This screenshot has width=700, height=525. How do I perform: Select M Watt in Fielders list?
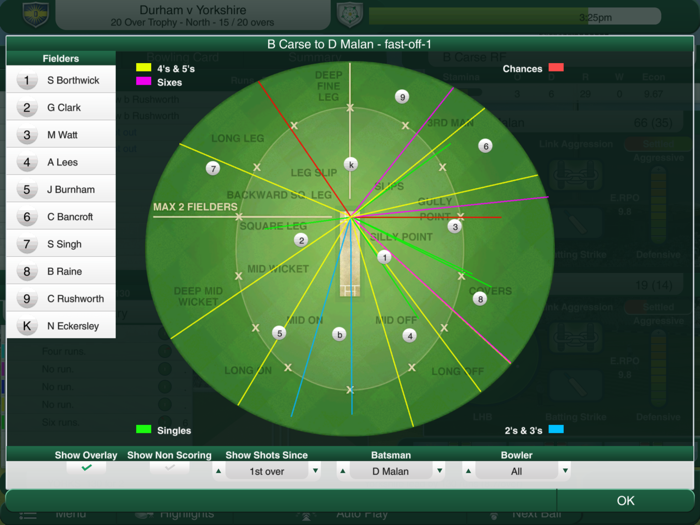pyautogui.click(x=61, y=135)
